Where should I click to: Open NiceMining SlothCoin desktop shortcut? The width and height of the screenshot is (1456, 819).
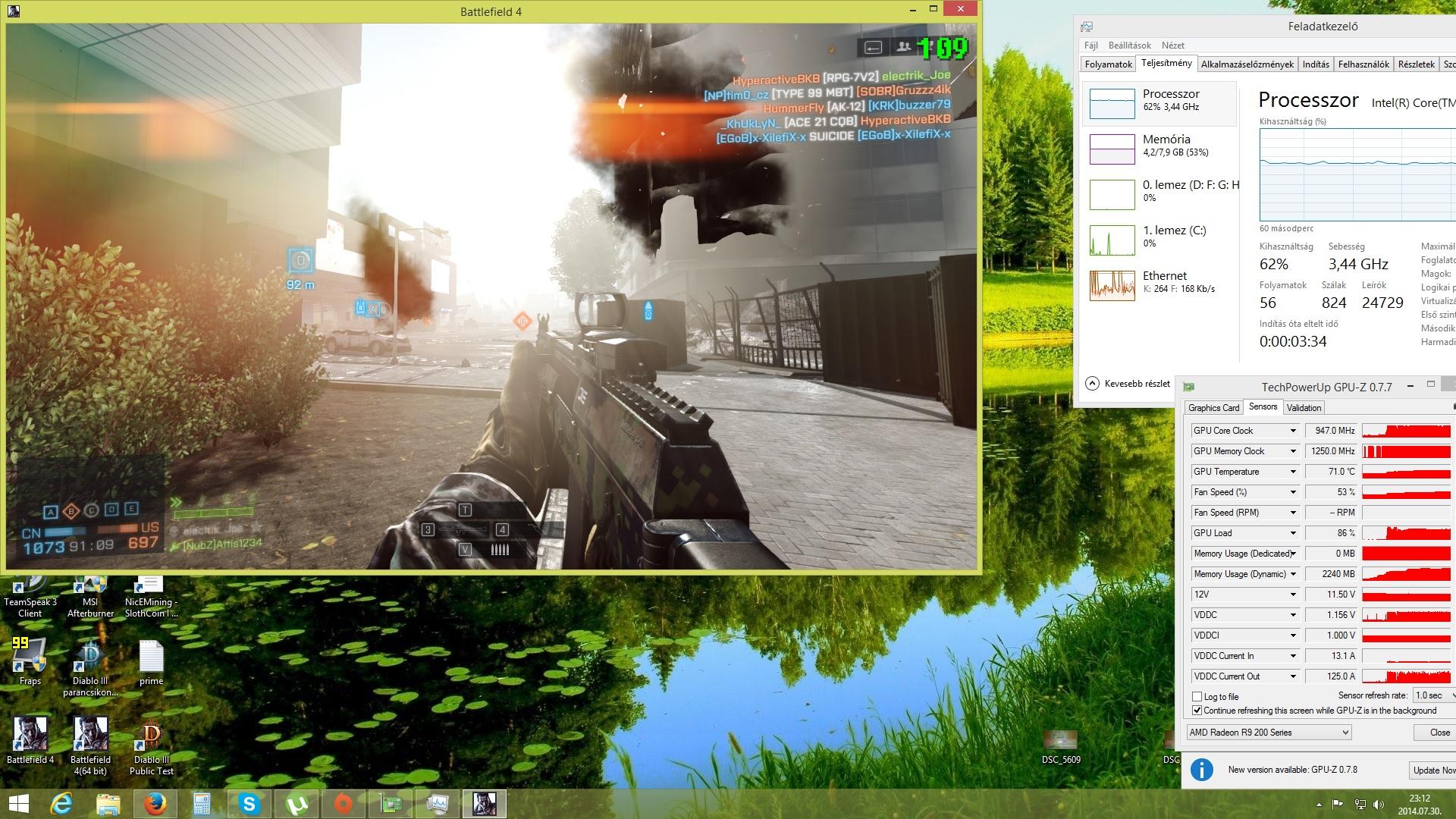click(151, 598)
